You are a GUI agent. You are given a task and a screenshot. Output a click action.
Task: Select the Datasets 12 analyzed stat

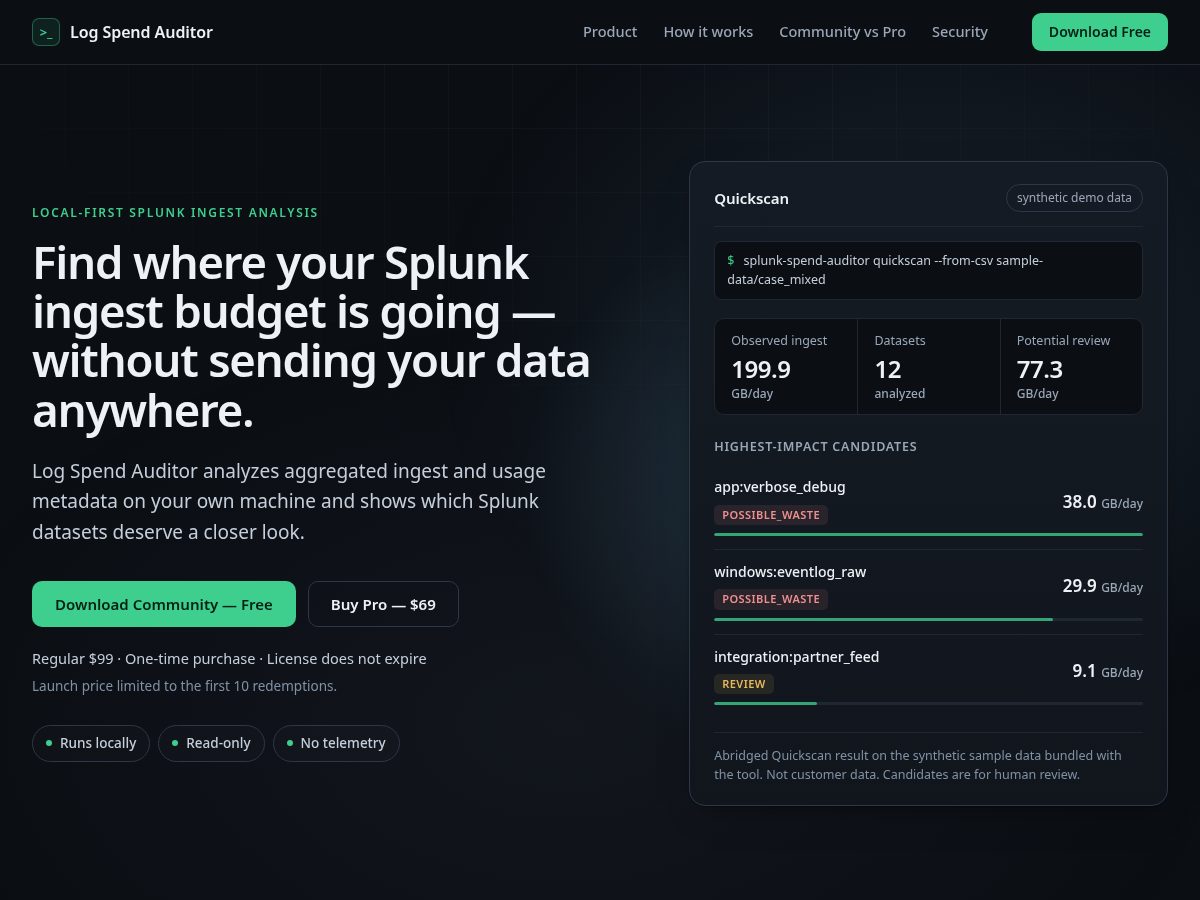click(x=929, y=366)
